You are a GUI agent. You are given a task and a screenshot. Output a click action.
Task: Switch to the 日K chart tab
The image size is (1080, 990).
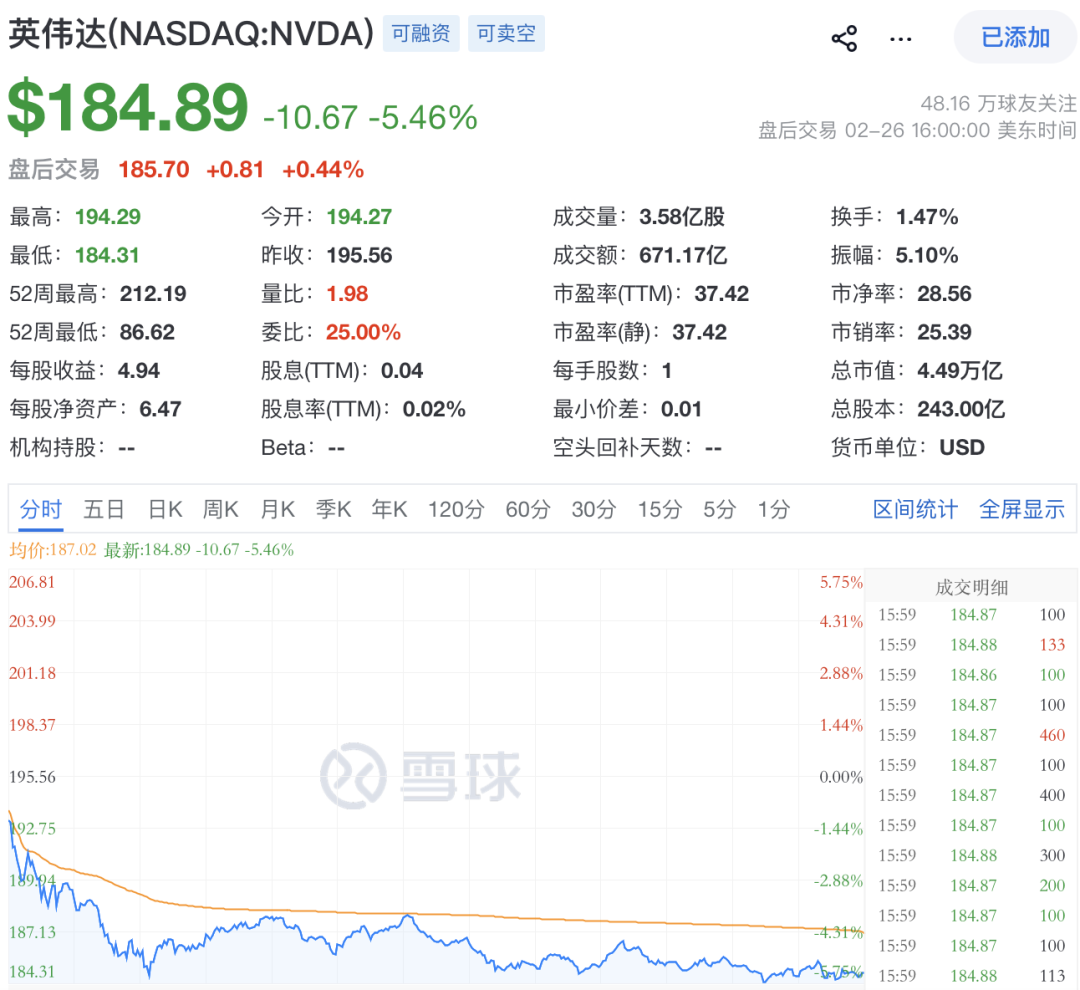[165, 509]
